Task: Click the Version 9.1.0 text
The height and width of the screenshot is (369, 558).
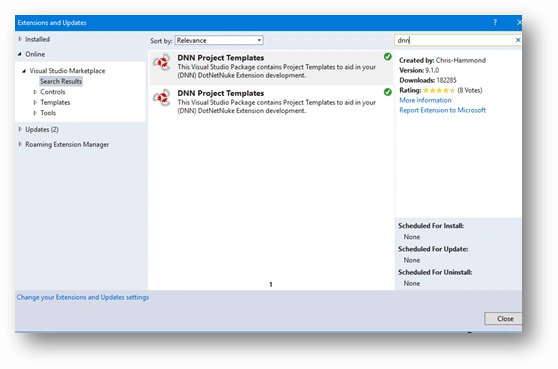Action: tap(419, 70)
